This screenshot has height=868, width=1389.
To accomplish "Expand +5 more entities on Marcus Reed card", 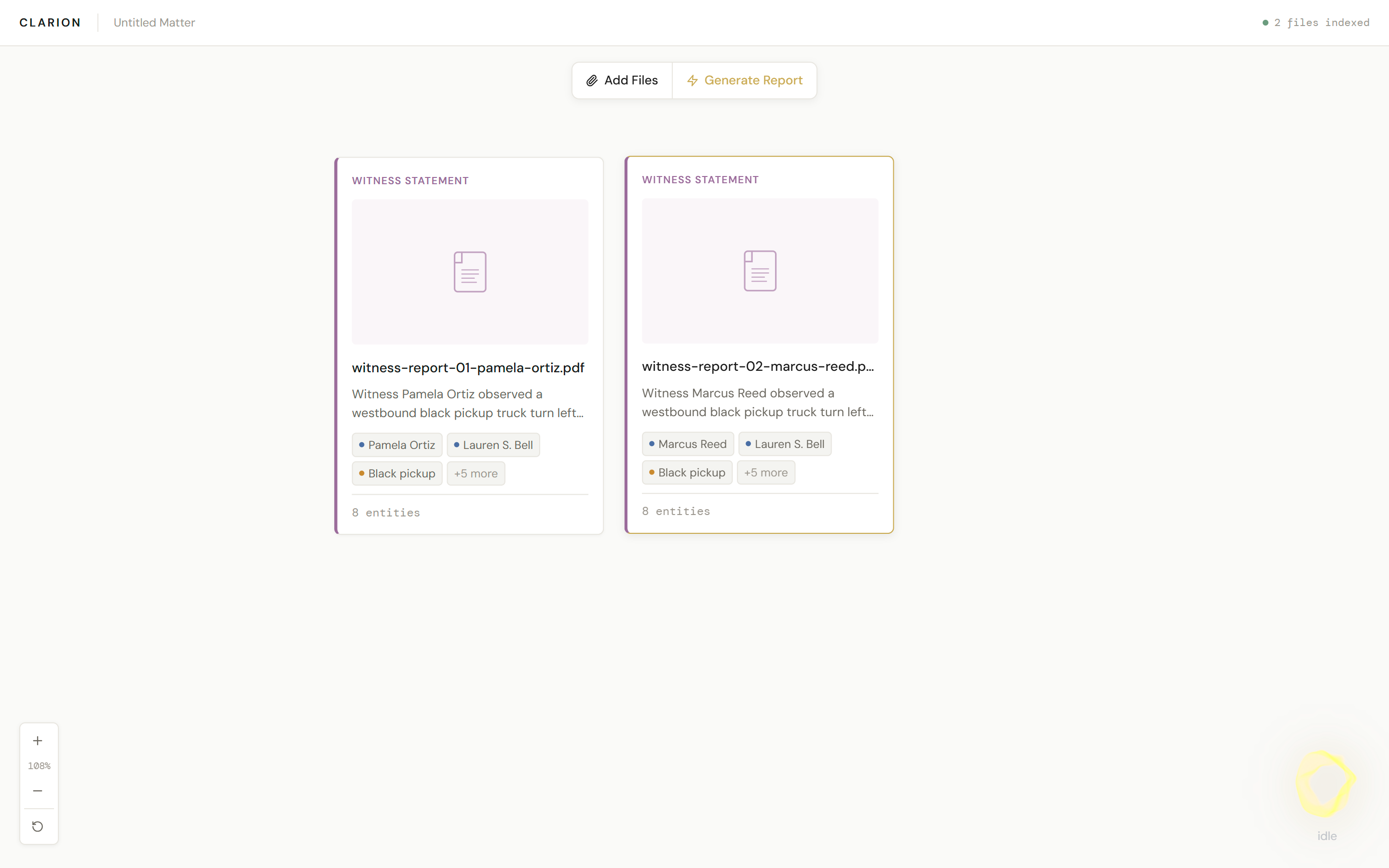I will (x=766, y=473).
